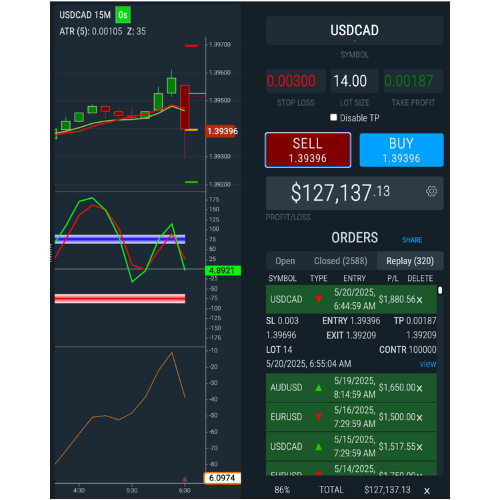Delete the USDCAD $1,517.55 order

420,447
